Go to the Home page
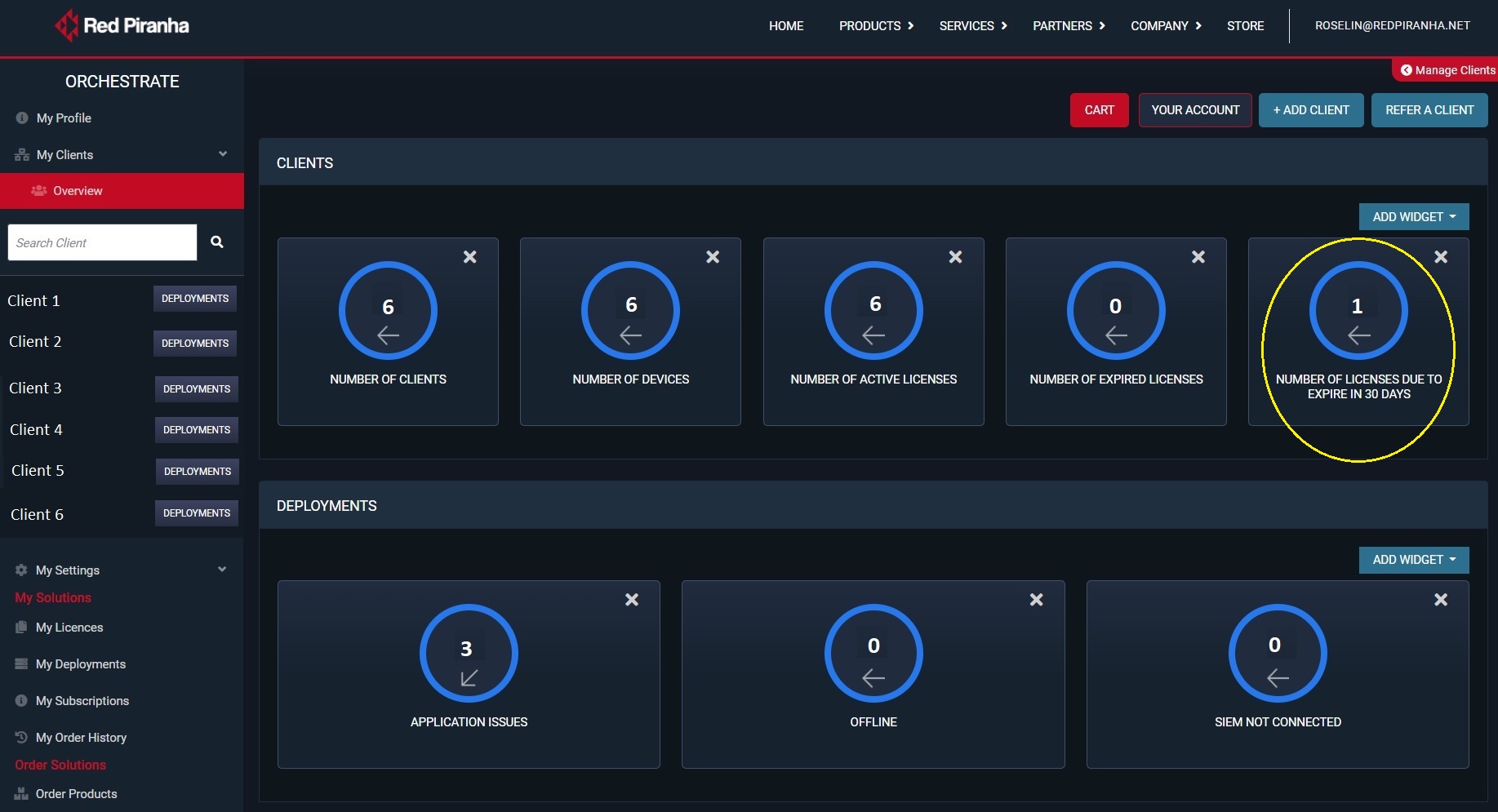Image resolution: width=1498 pixels, height=812 pixels. tap(786, 26)
